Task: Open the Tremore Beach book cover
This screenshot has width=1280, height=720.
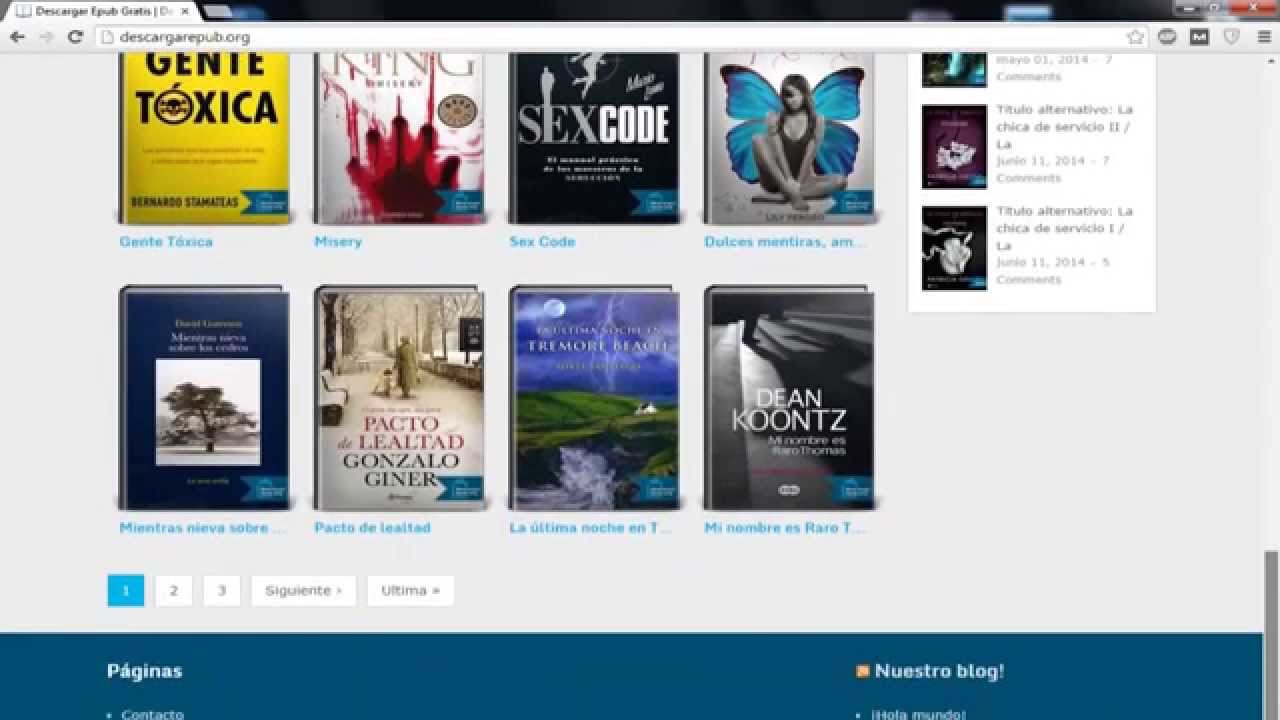Action: (x=594, y=398)
